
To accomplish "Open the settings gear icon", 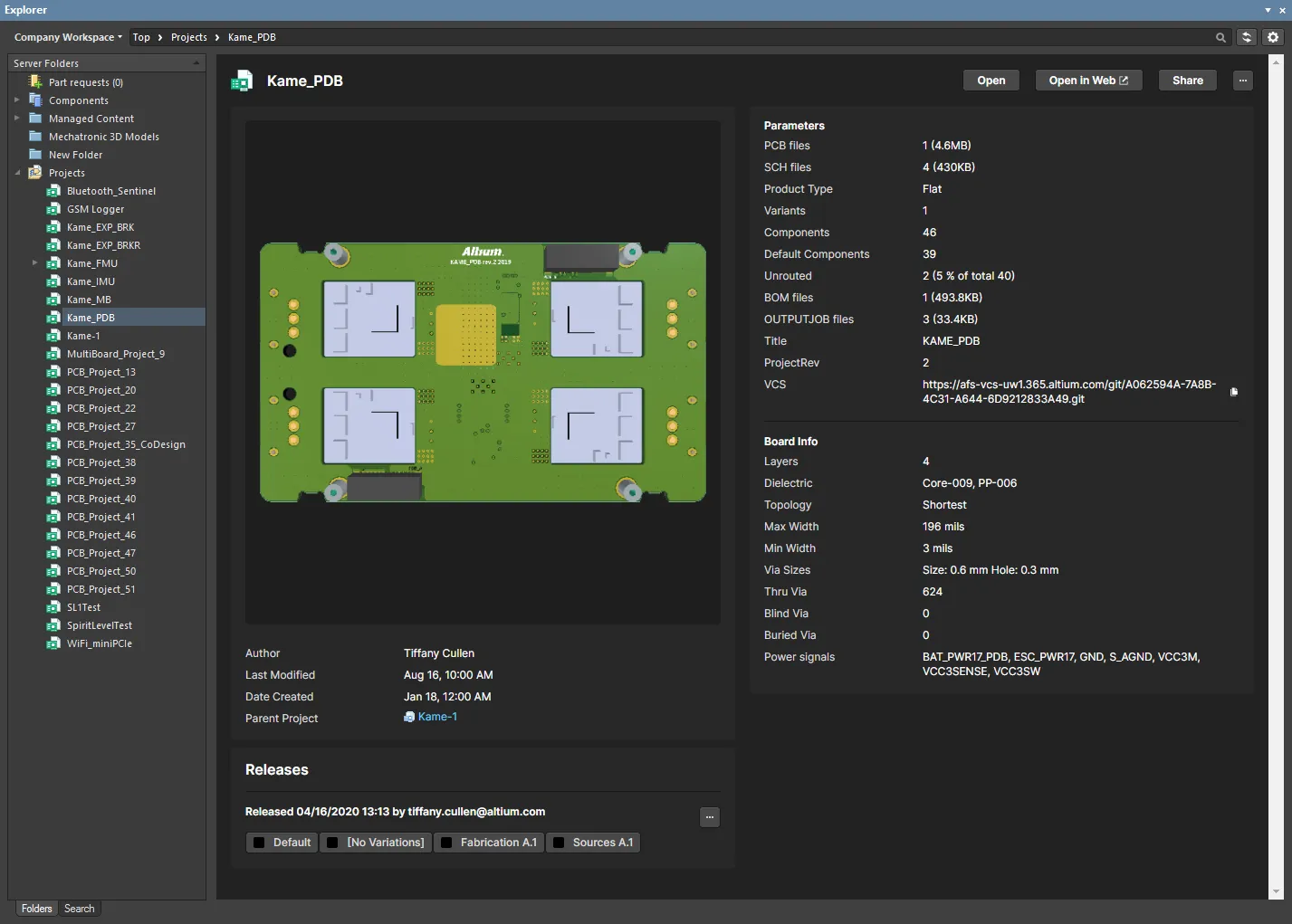I will point(1273,37).
